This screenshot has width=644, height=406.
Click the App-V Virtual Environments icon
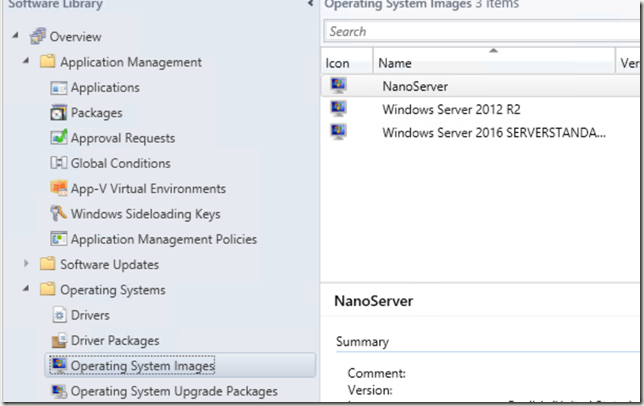tap(58, 188)
